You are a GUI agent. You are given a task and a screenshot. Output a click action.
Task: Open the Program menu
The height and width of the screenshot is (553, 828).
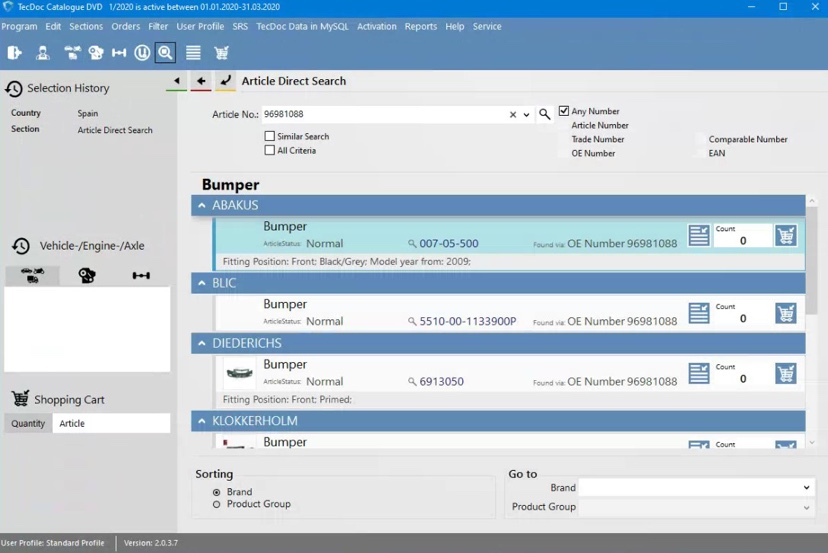(20, 26)
